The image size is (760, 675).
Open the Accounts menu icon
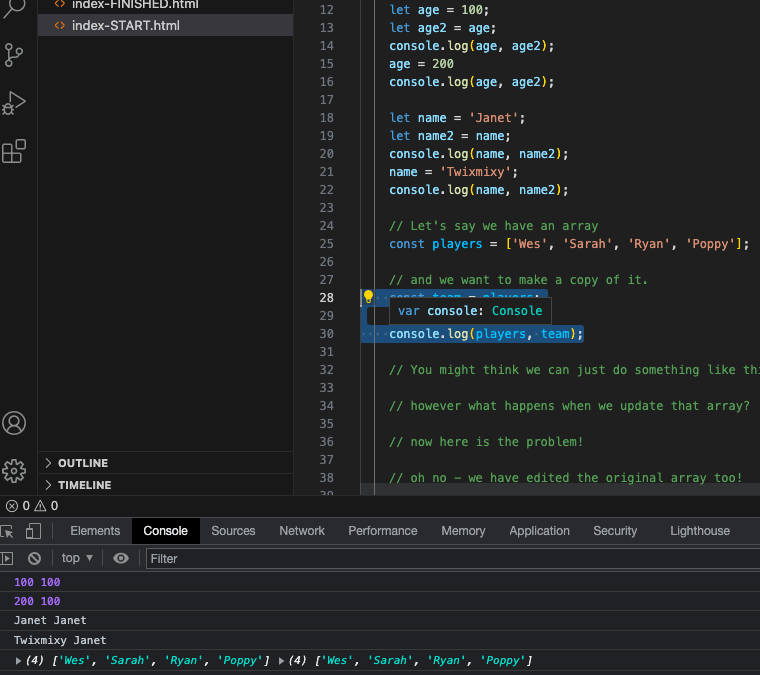[14, 423]
